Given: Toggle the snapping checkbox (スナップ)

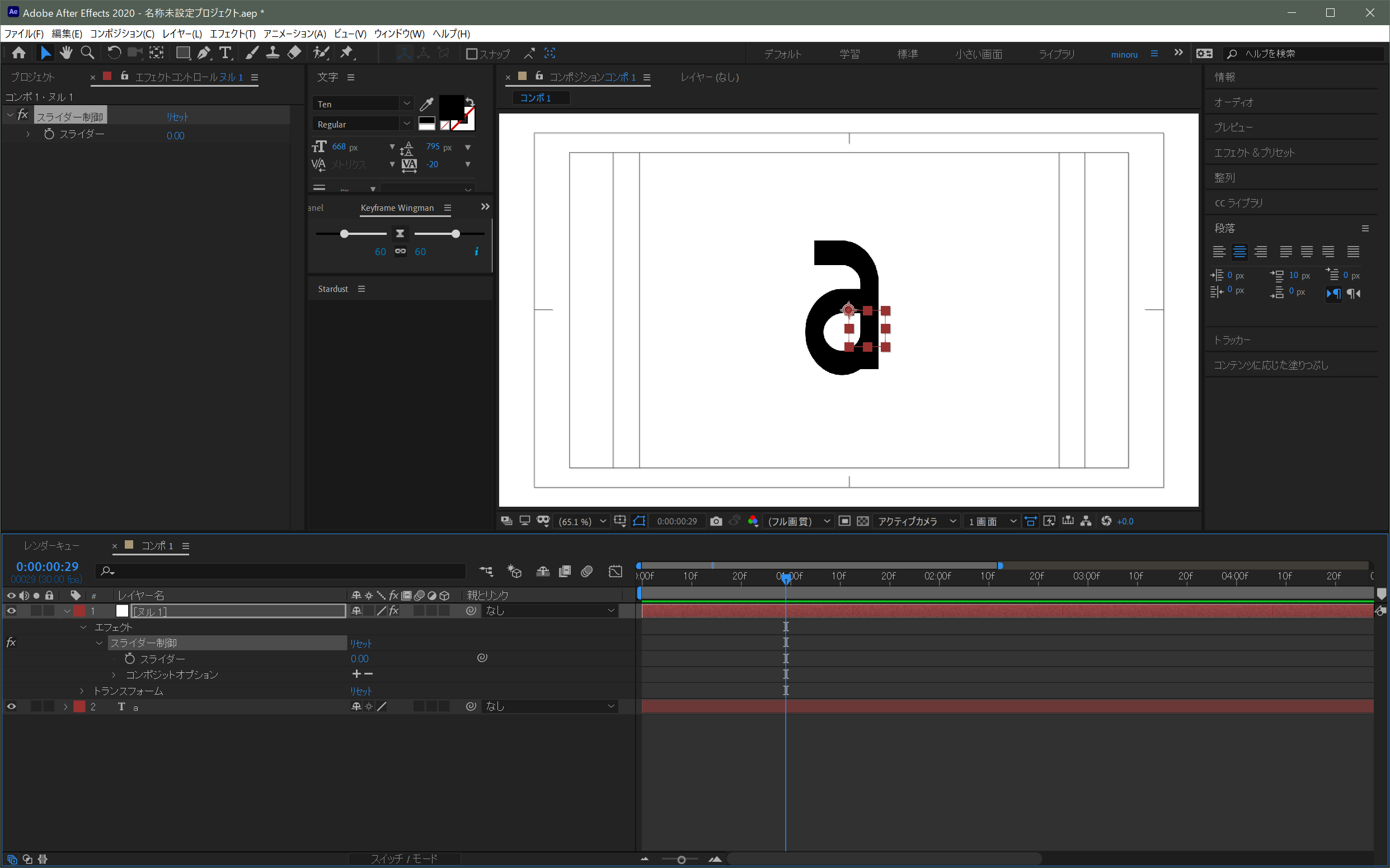Looking at the screenshot, I should (x=472, y=54).
